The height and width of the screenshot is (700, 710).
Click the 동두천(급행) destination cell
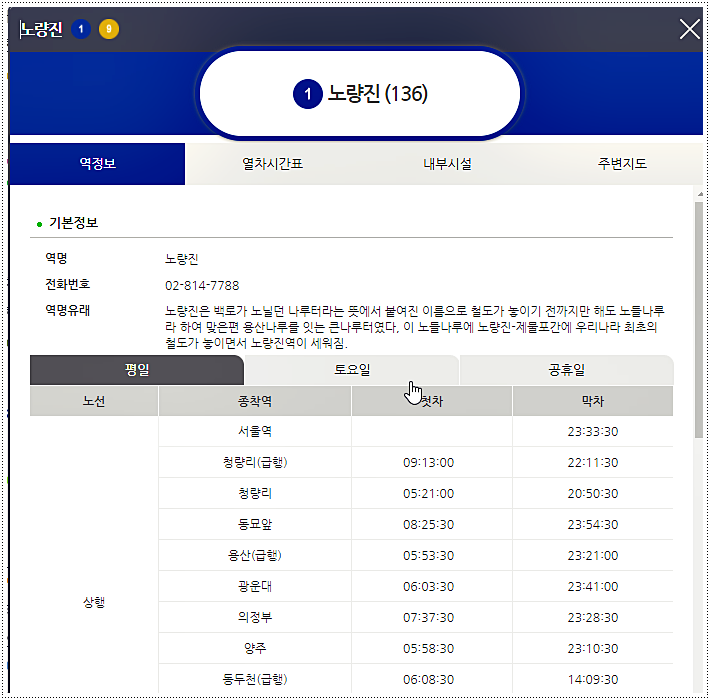tap(255, 679)
